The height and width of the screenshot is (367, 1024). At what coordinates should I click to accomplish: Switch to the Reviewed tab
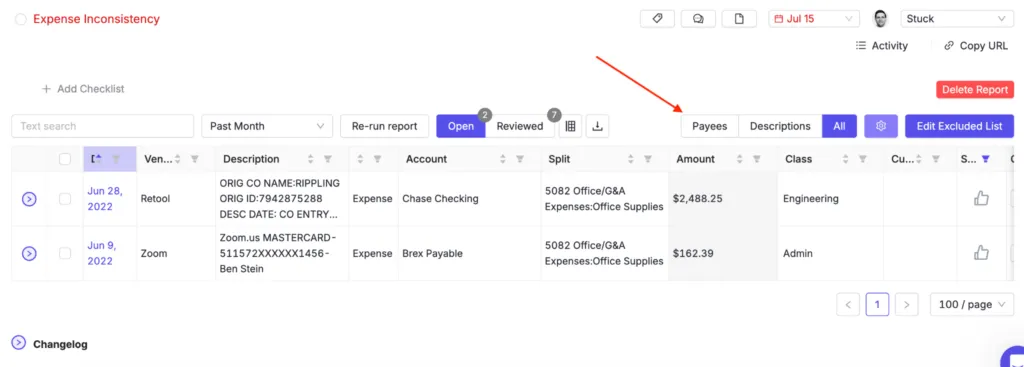[520, 126]
